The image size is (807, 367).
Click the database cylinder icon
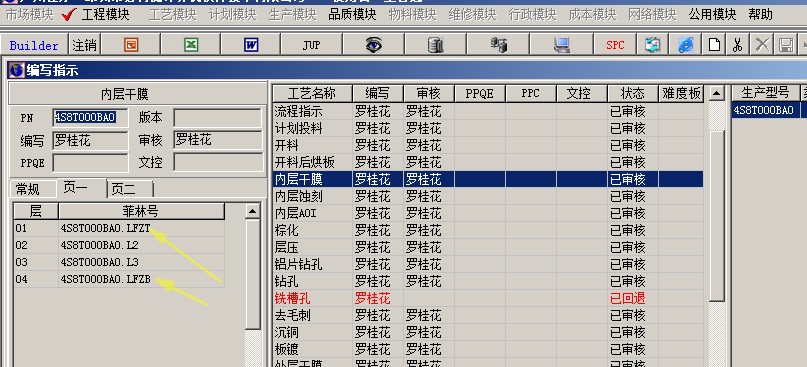(435, 45)
